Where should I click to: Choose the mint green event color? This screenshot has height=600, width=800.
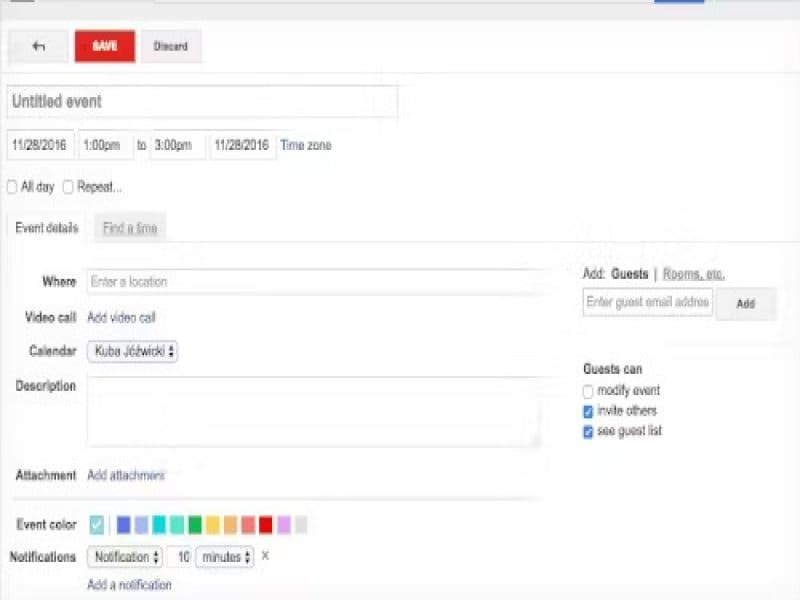(177, 524)
